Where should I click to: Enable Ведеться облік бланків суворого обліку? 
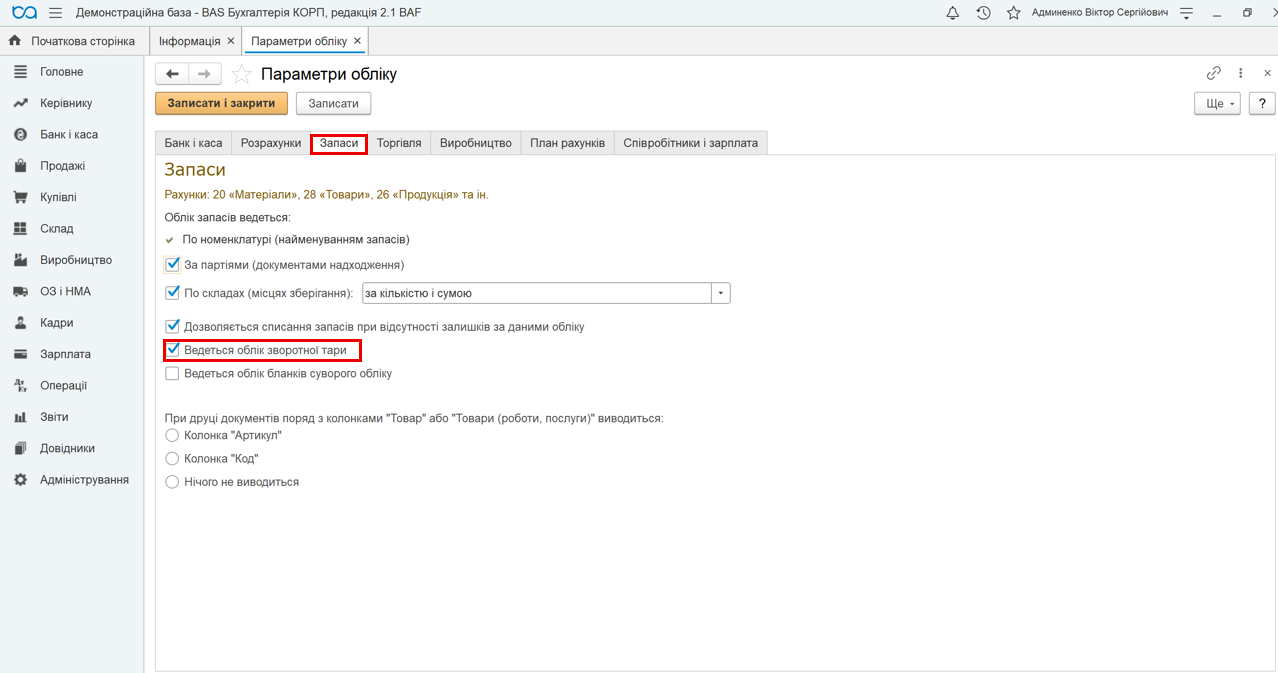172,373
